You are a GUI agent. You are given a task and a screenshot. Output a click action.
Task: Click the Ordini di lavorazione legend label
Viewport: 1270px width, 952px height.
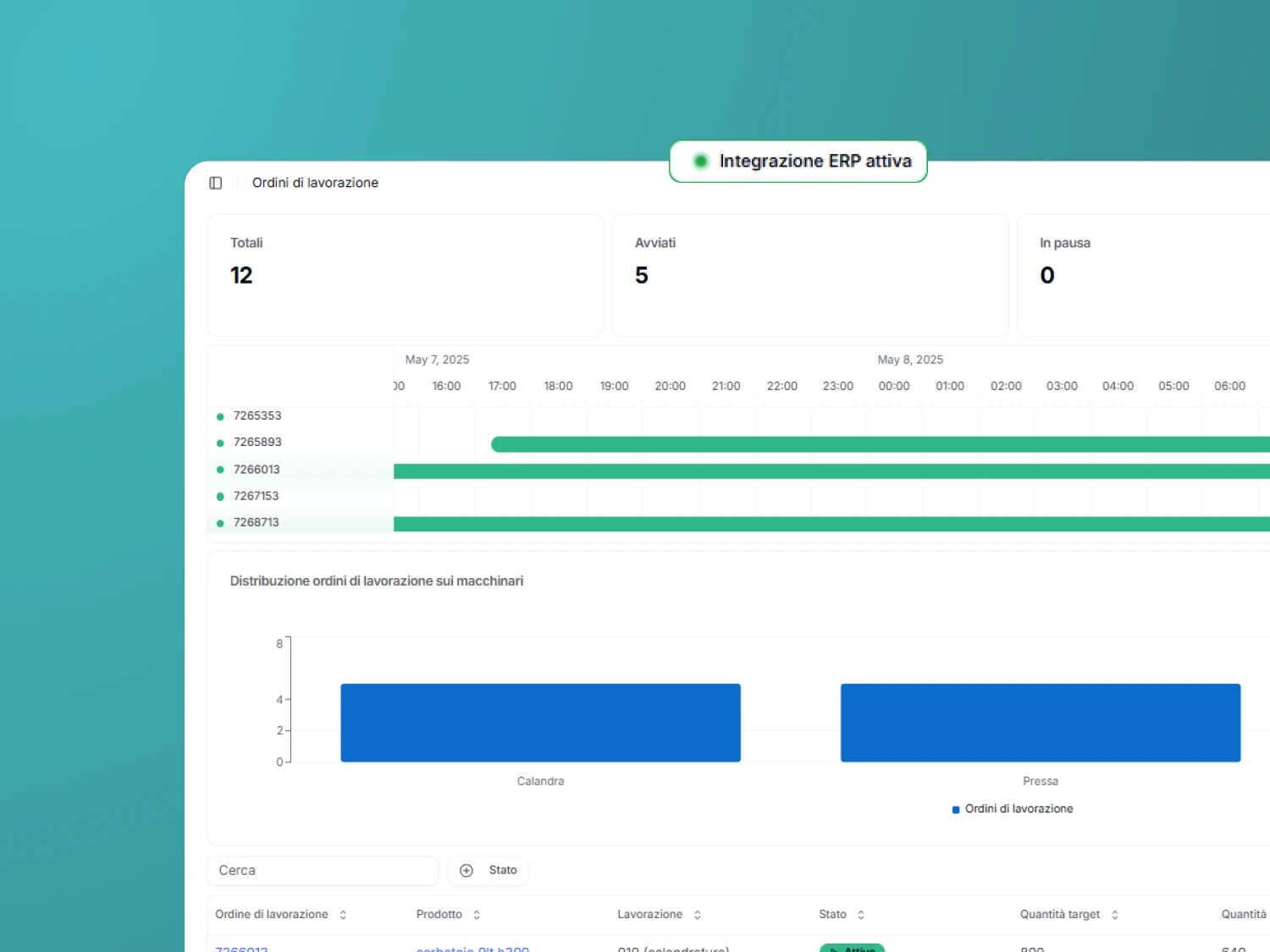pos(1019,809)
